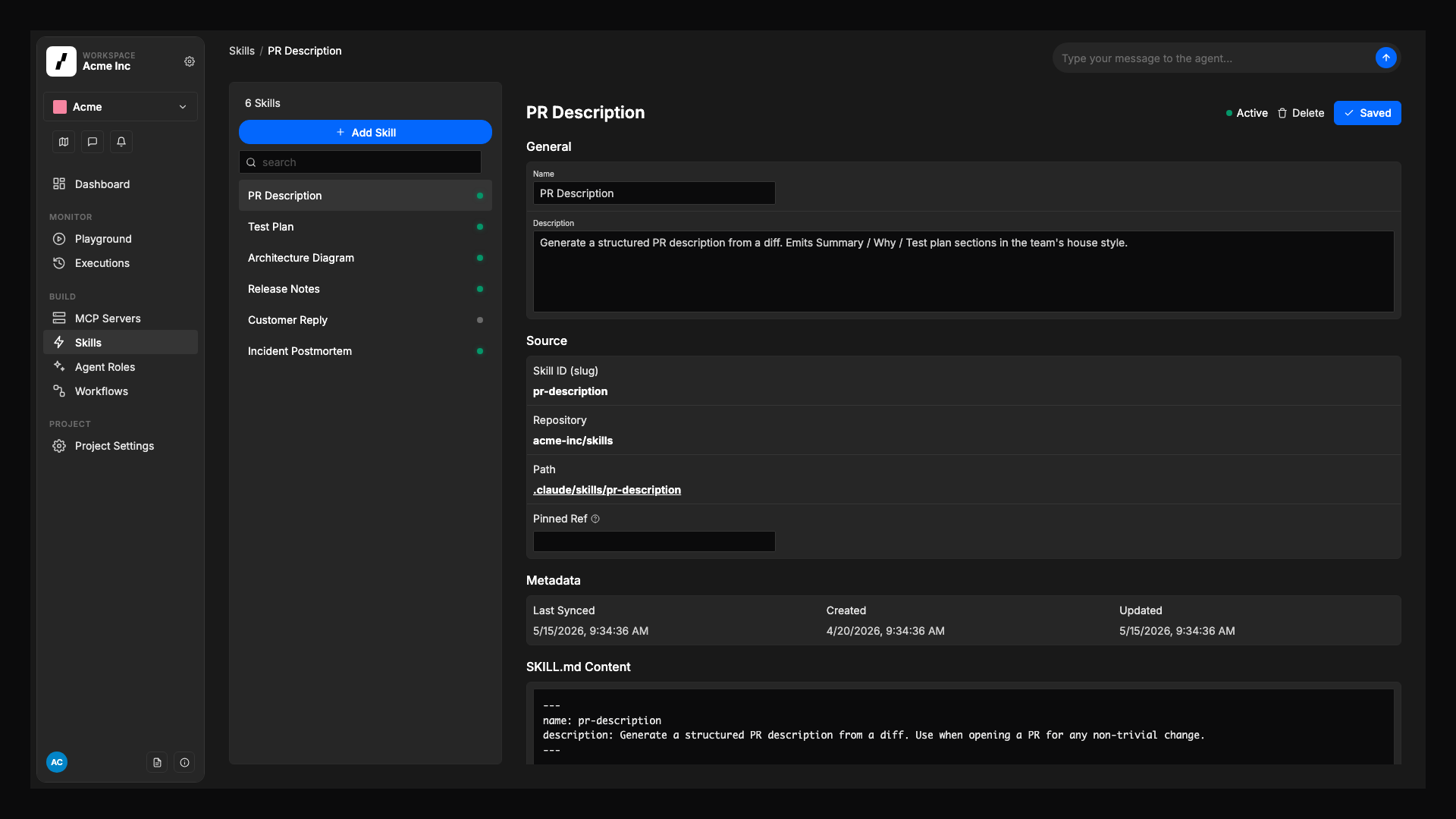Send message with blue arrow button
The width and height of the screenshot is (1456, 819).
1385,58
